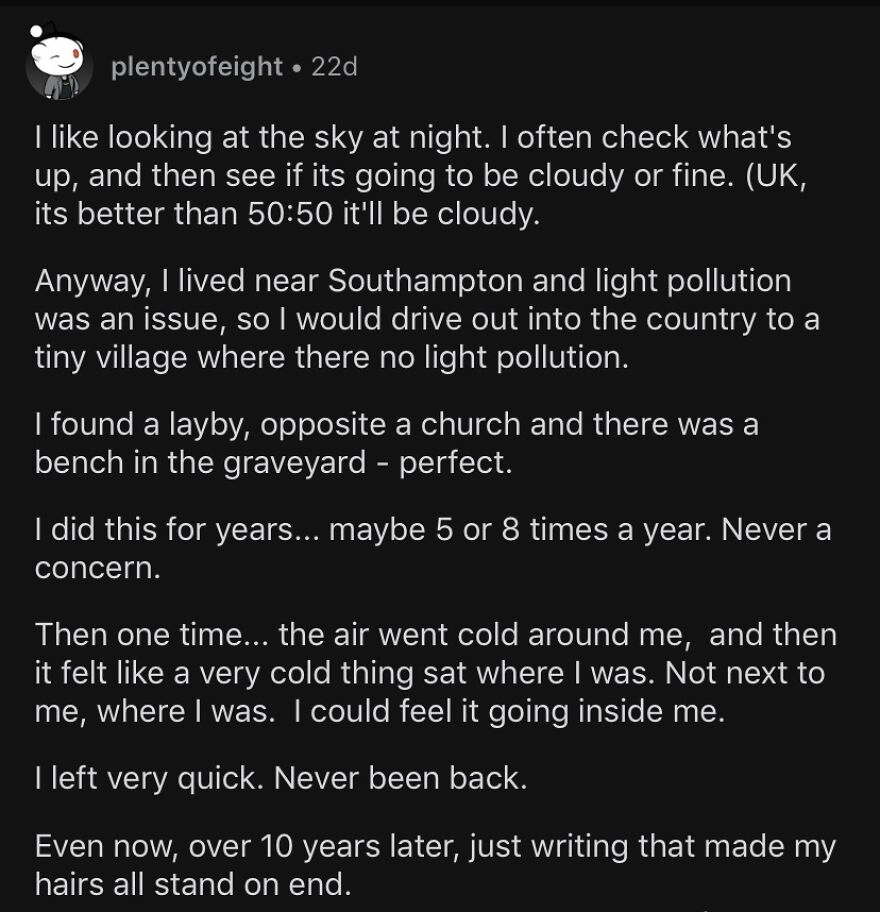880x912 pixels.
Task: Open the plentyofeight user profile
Action: (x=196, y=67)
